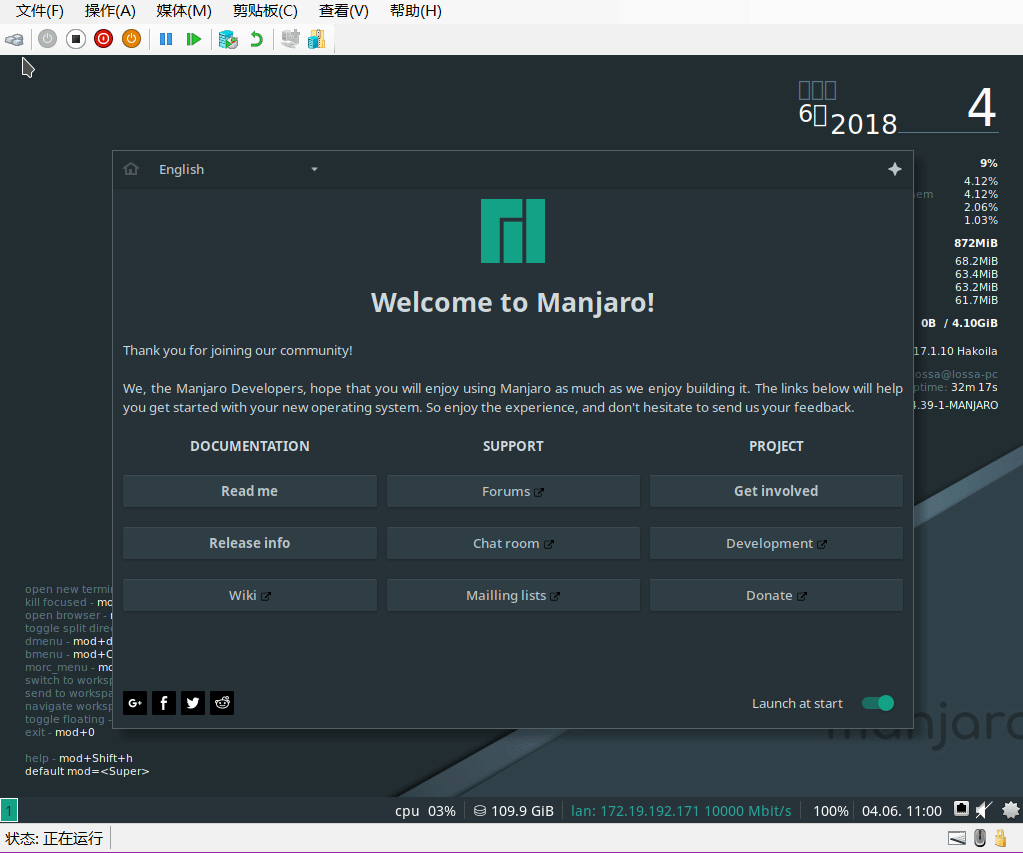Click the grey Start power icon
1023x853 pixels.
coord(47,39)
